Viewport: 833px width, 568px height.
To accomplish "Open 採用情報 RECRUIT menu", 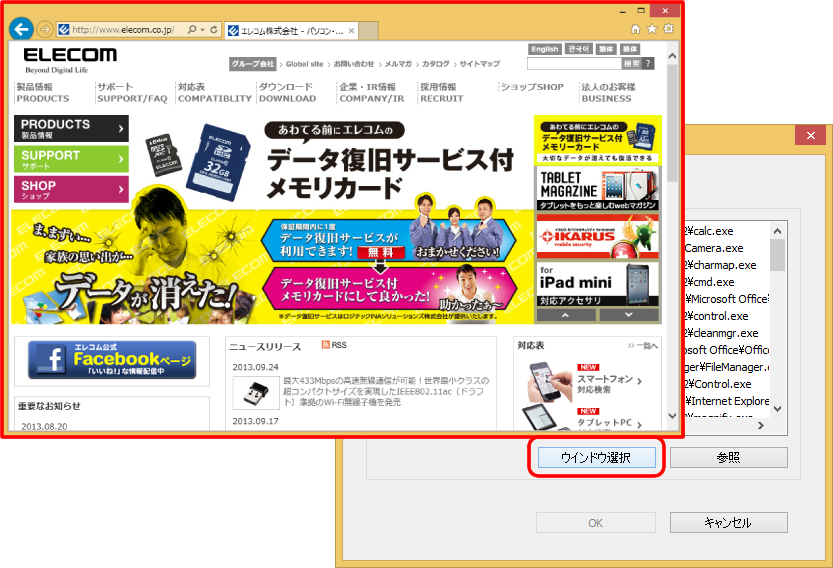I will (441, 92).
